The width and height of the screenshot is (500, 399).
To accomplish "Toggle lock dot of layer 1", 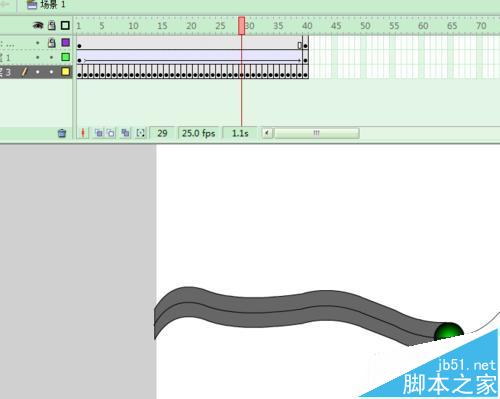I will [x=52, y=57].
